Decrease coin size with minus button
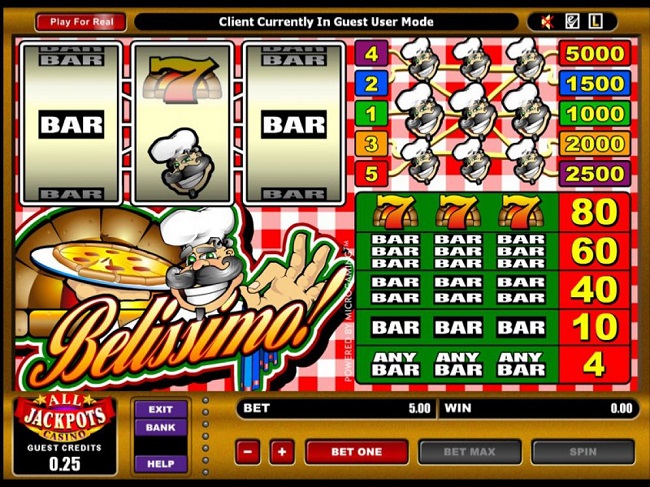The width and height of the screenshot is (650, 487). [x=248, y=452]
